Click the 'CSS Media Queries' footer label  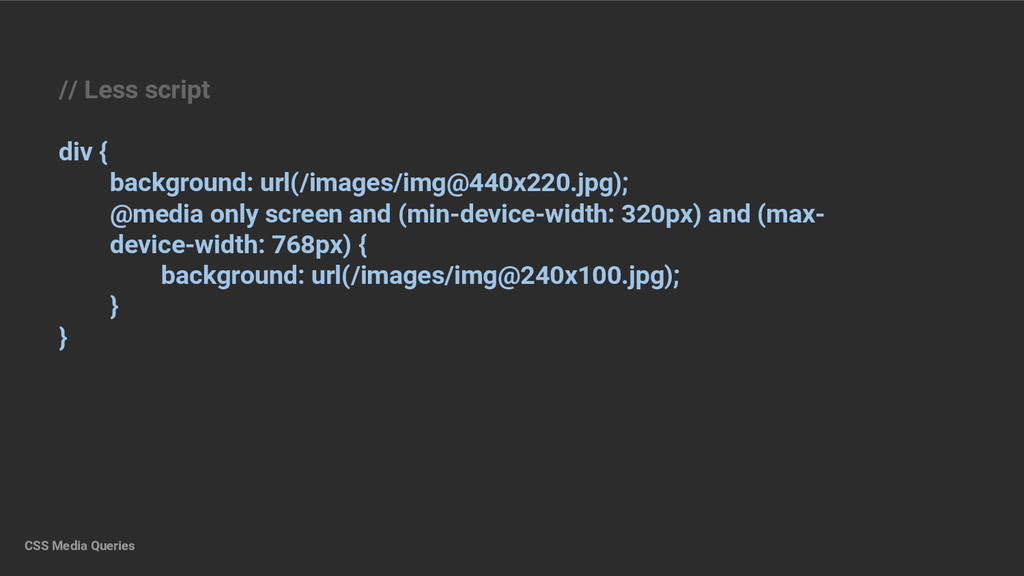point(80,546)
